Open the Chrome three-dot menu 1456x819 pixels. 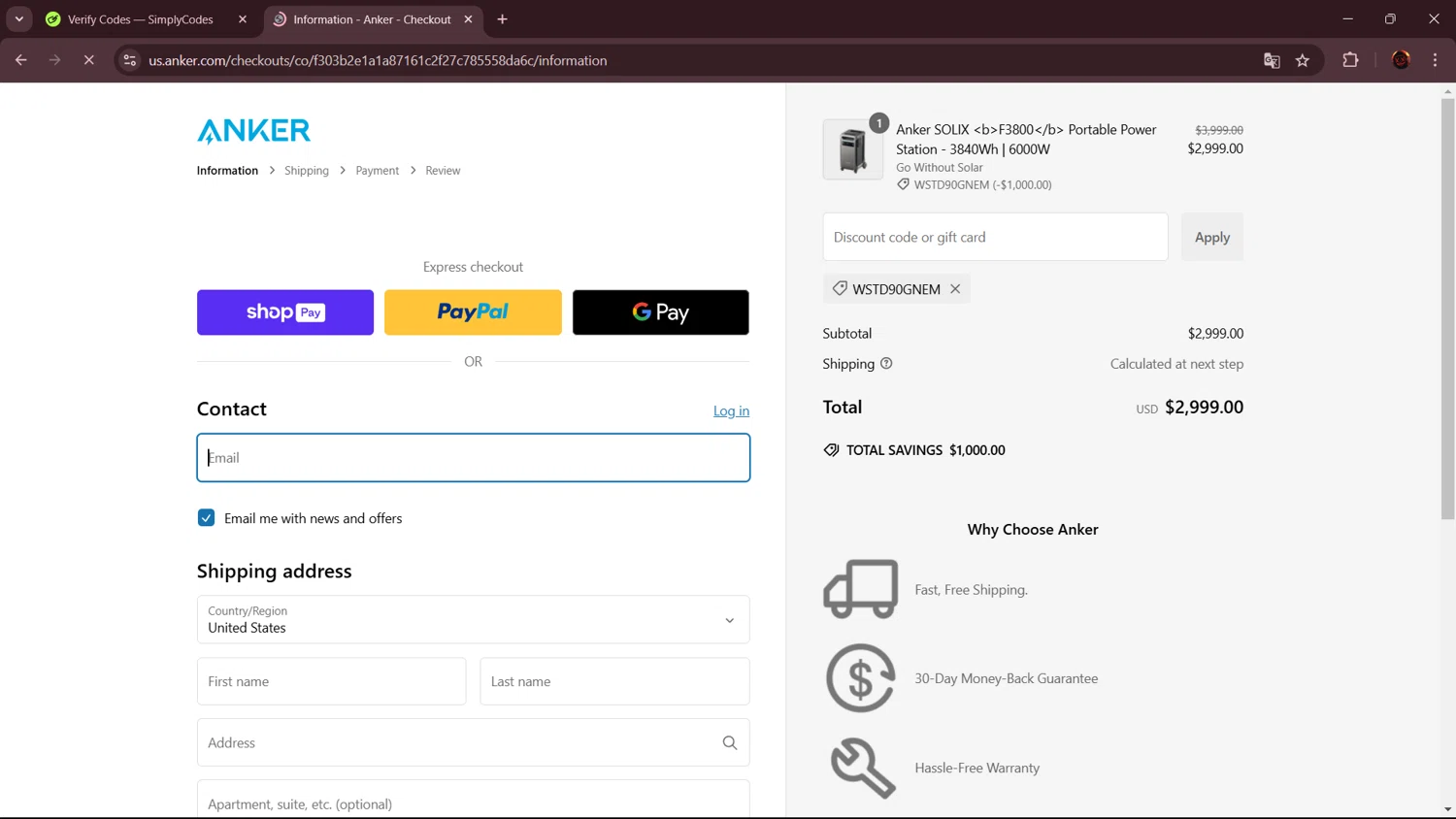tap(1435, 60)
